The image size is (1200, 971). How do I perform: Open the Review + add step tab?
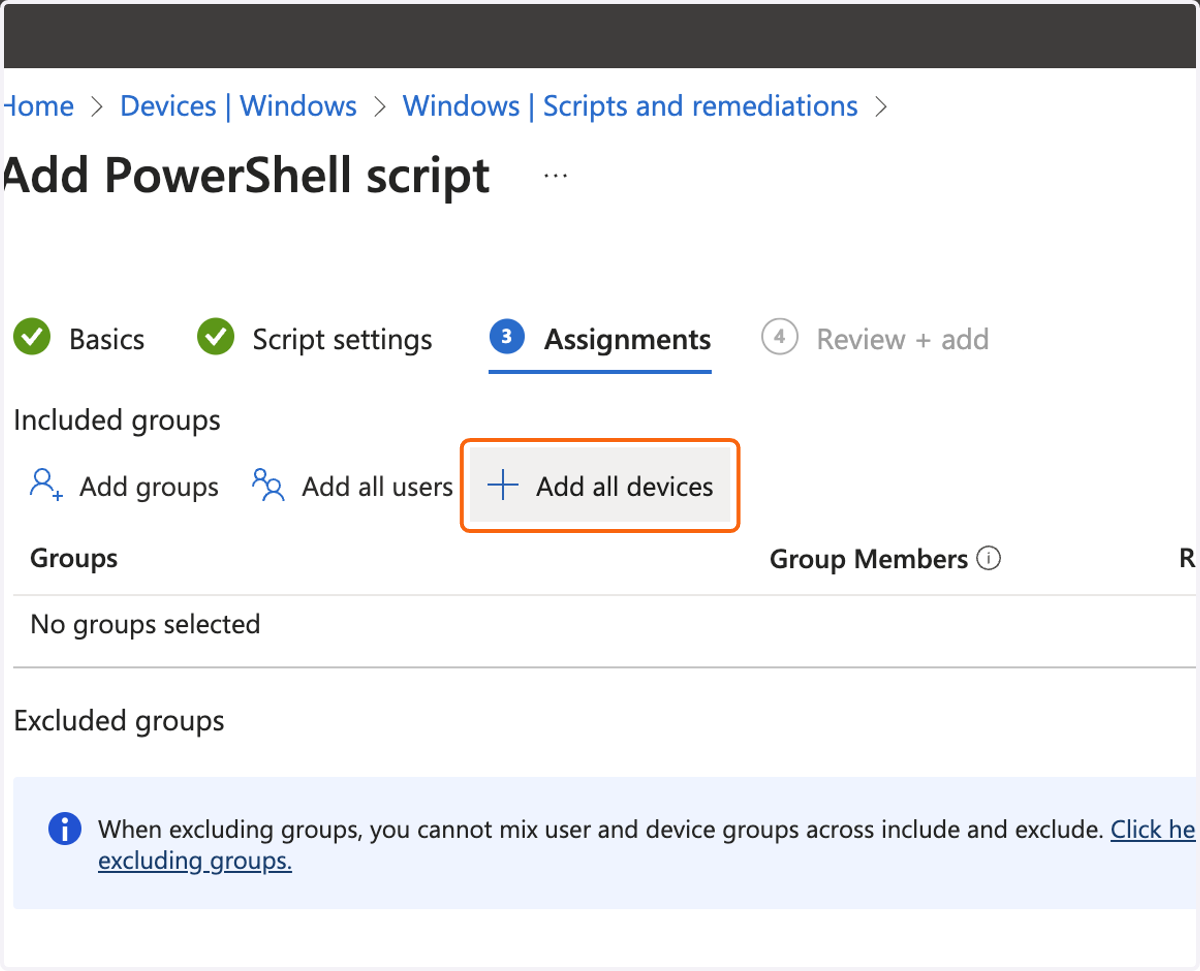click(x=875, y=339)
